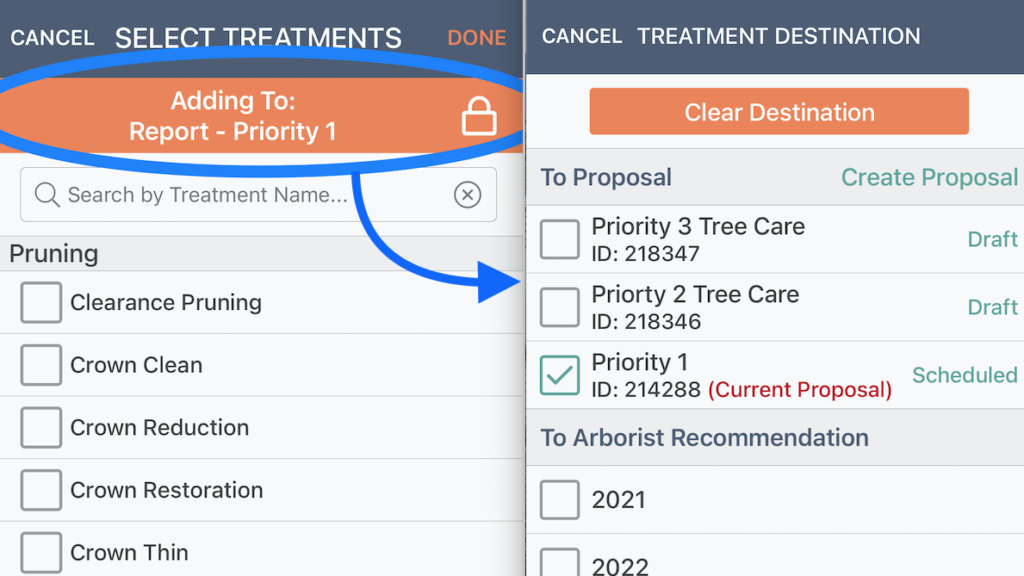Focus the Search by Treatment Name field
Viewport: 1024px width, 576px height.
click(x=259, y=195)
